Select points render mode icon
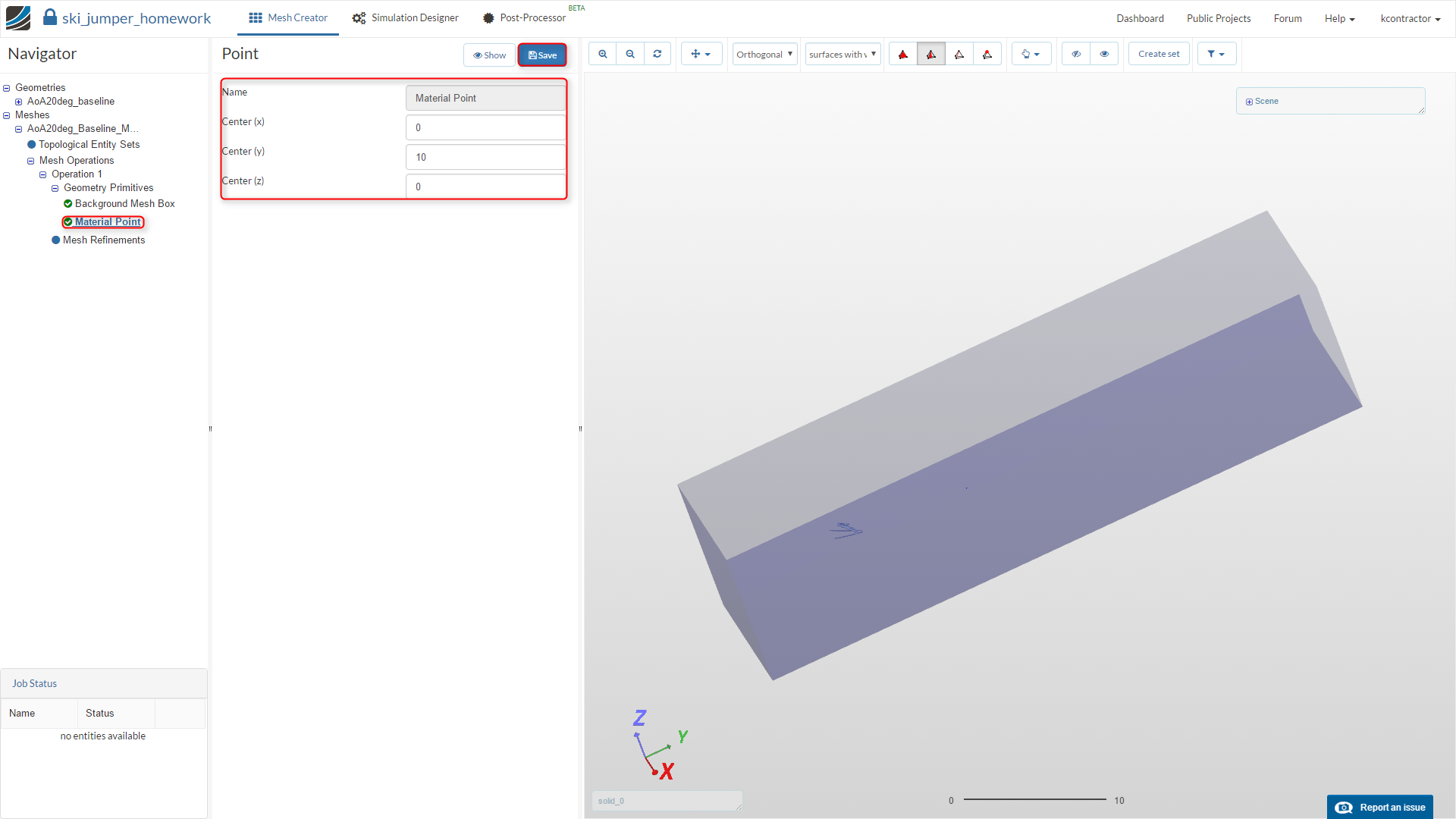 (x=987, y=54)
